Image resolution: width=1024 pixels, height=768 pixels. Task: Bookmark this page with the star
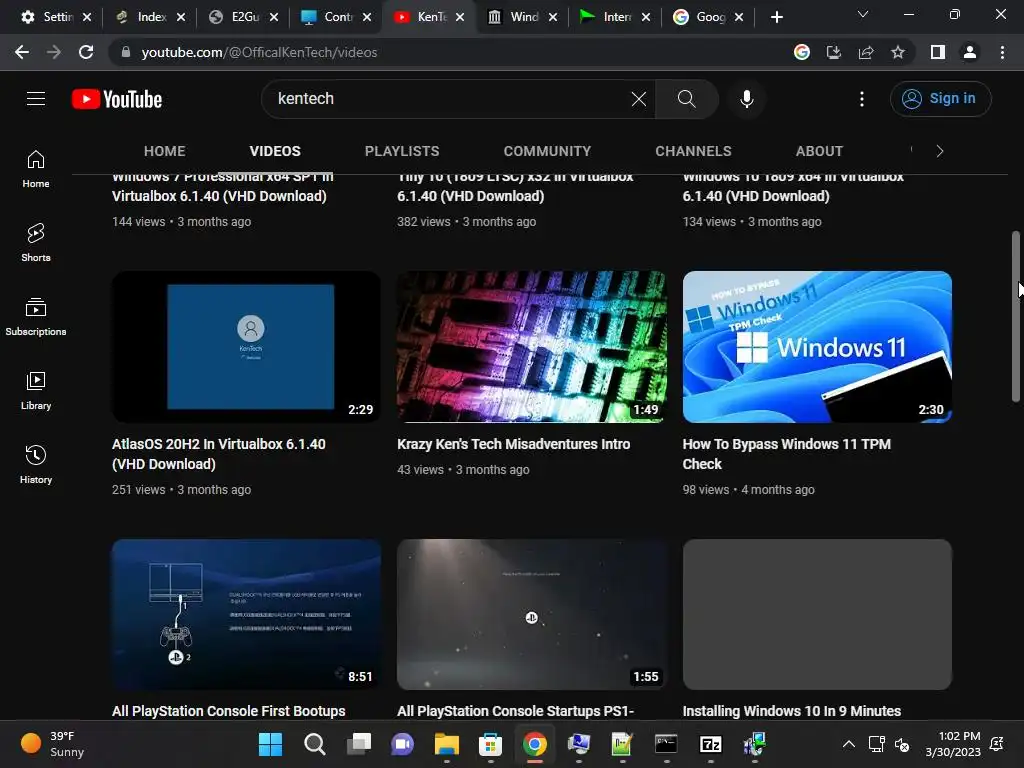[898, 52]
